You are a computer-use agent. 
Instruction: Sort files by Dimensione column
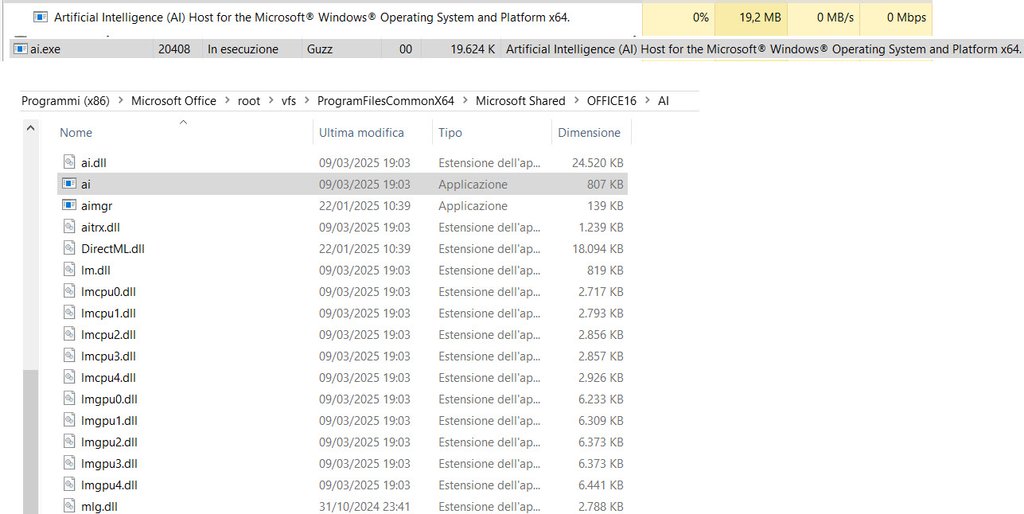pyautogui.click(x=589, y=133)
